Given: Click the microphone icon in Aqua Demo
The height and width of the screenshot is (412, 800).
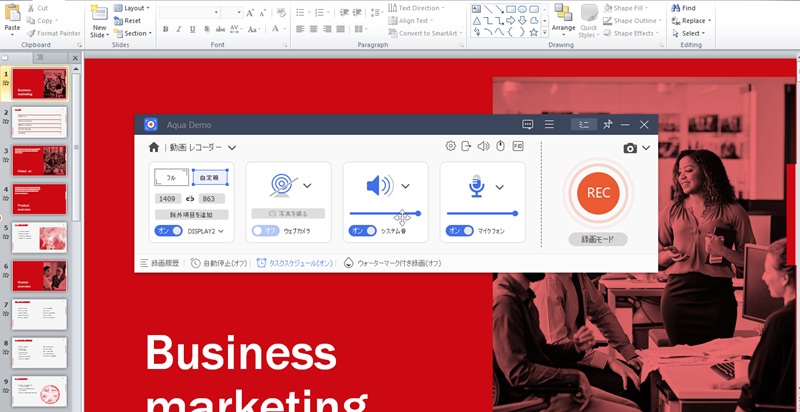Looking at the screenshot, I should tap(477, 186).
